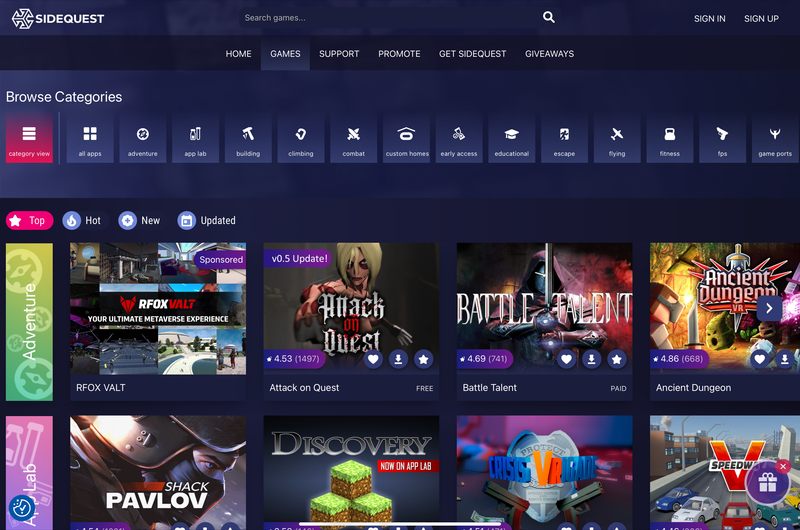Advance Adventure row with right chevron
800x530 pixels.
[x=769, y=309]
